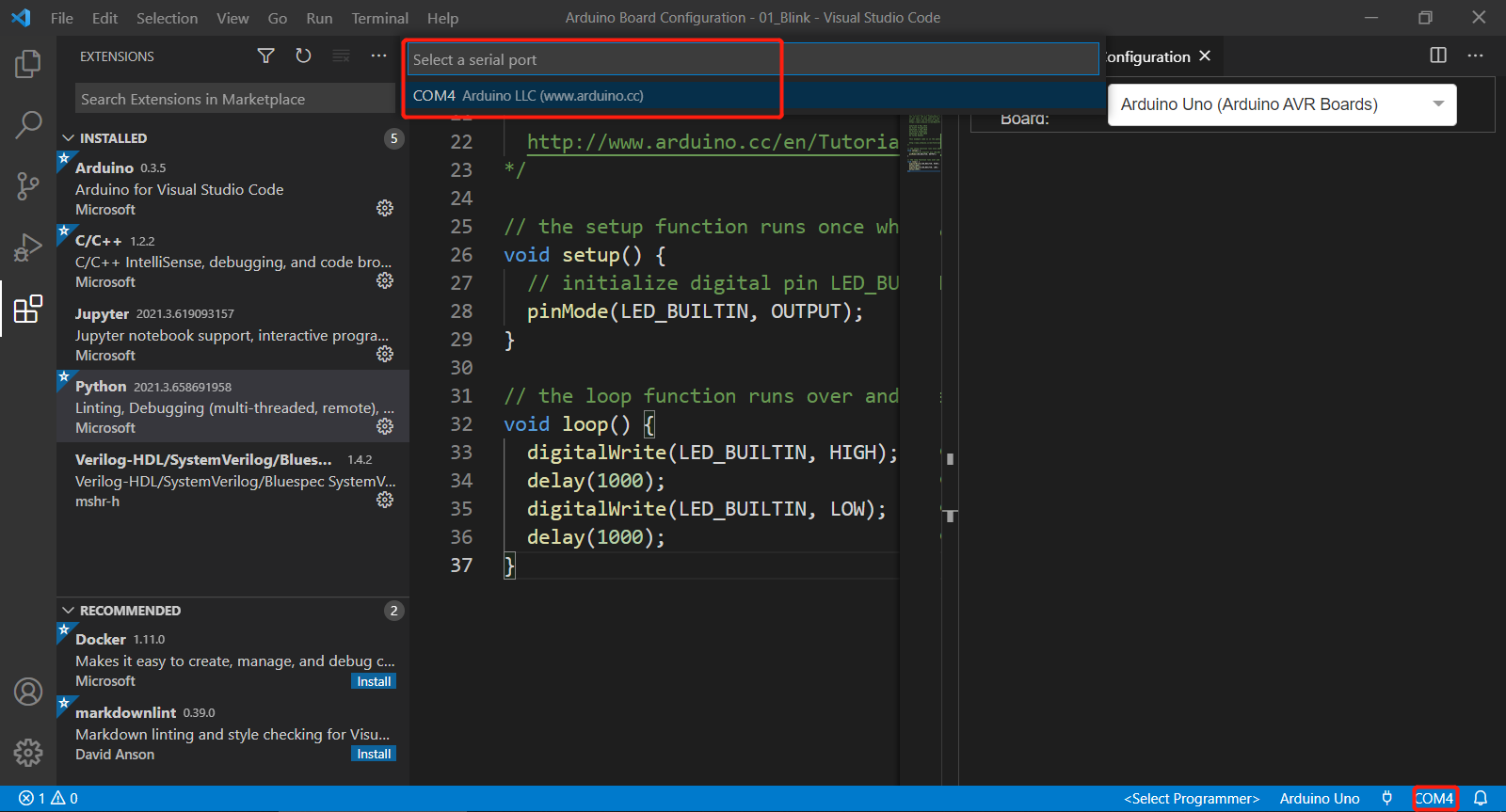Click COM4 serial port in status bar
This screenshot has height=812, width=1506.
[x=1434, y=798]
